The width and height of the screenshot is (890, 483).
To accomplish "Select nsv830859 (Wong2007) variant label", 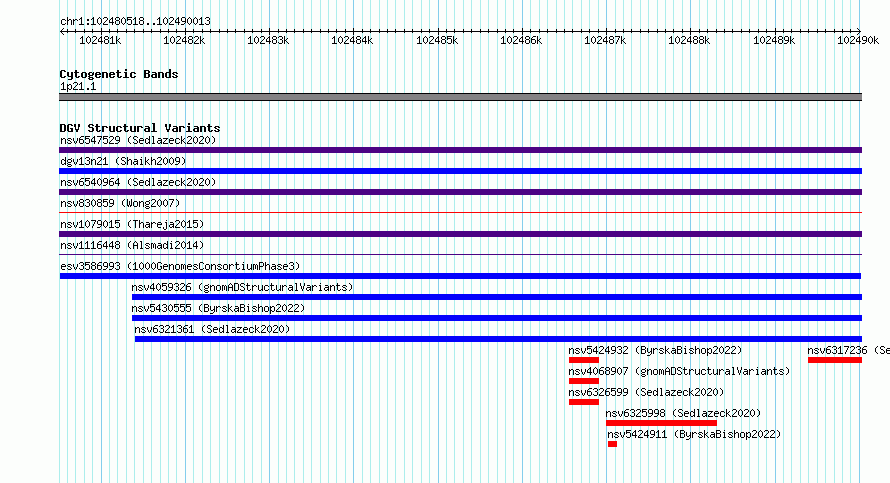I will coord(120,203).
